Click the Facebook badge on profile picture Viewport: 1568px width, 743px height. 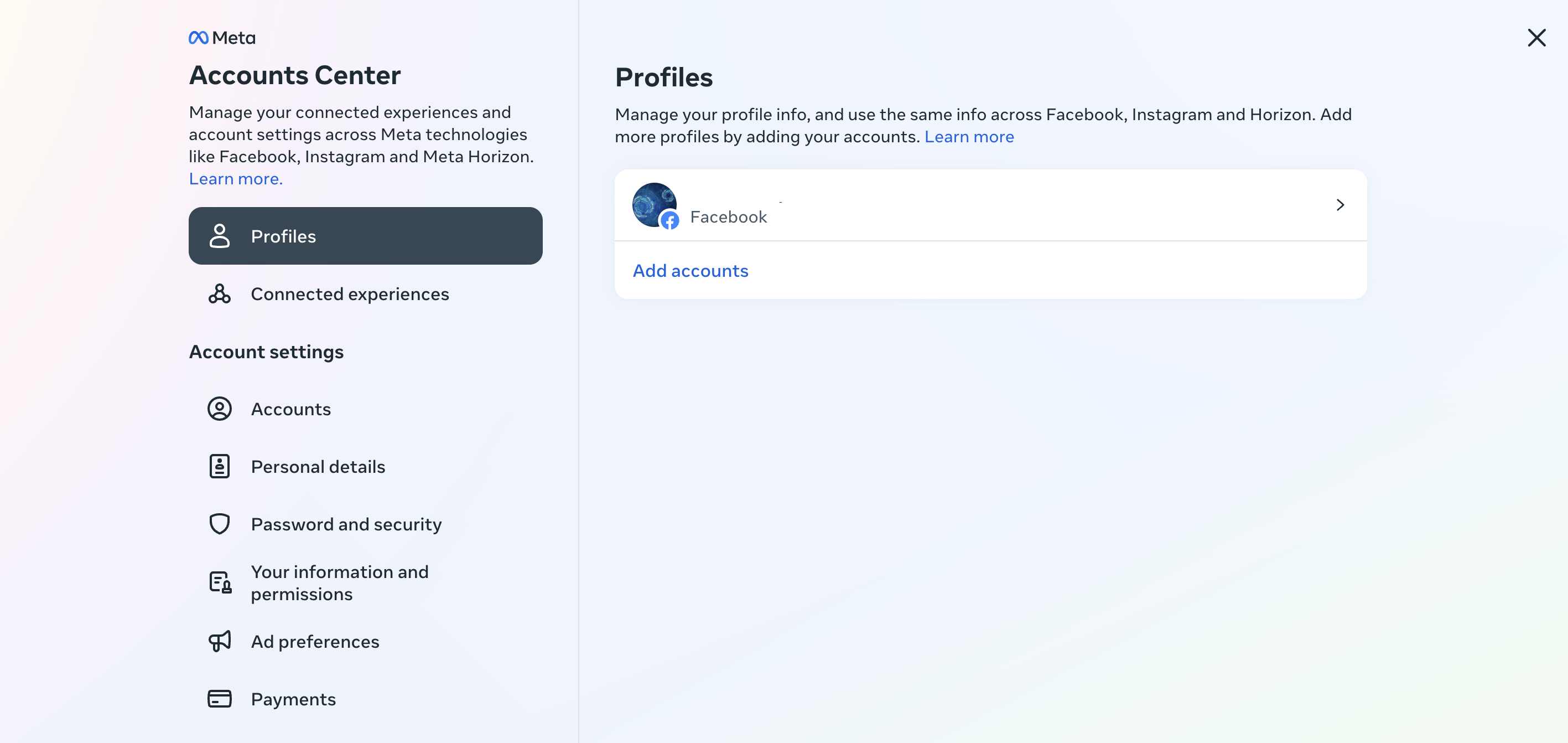(x=669, y=220)
